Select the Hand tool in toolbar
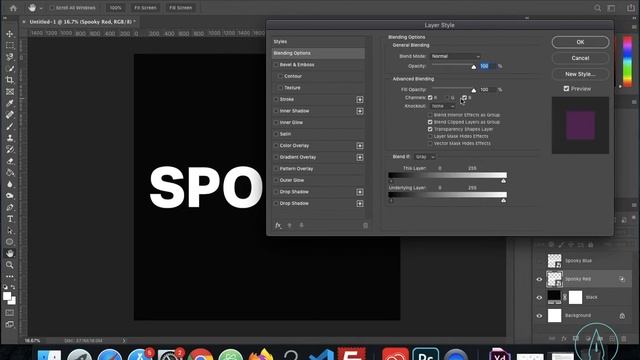This screenshot has height=360, width=640. [x=10, y=253]
